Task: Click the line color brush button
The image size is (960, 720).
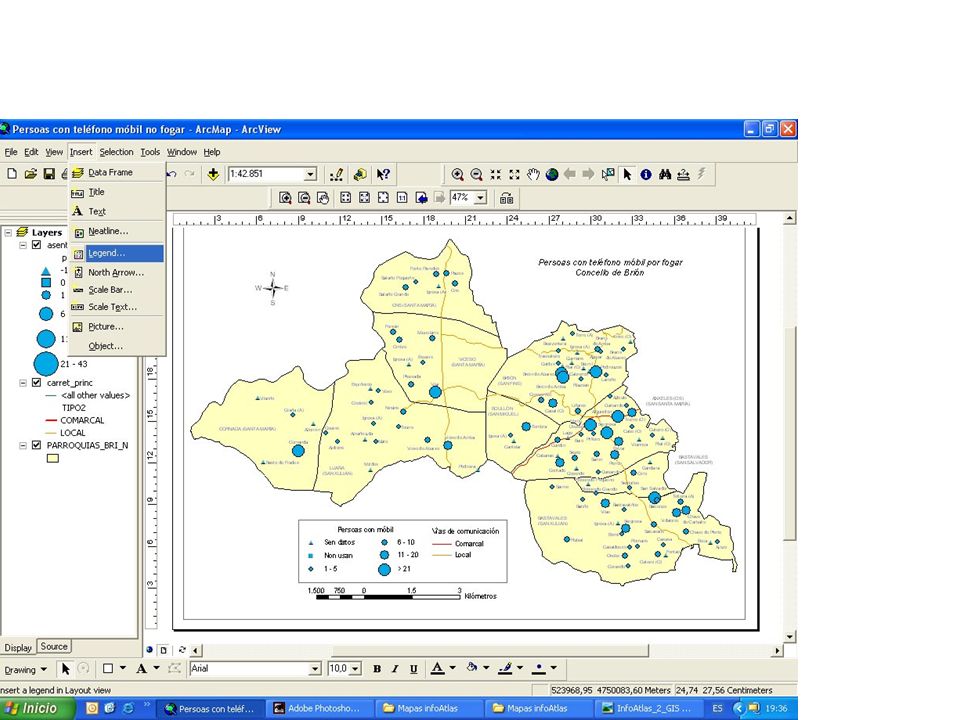Action: [x=505, y=668]
